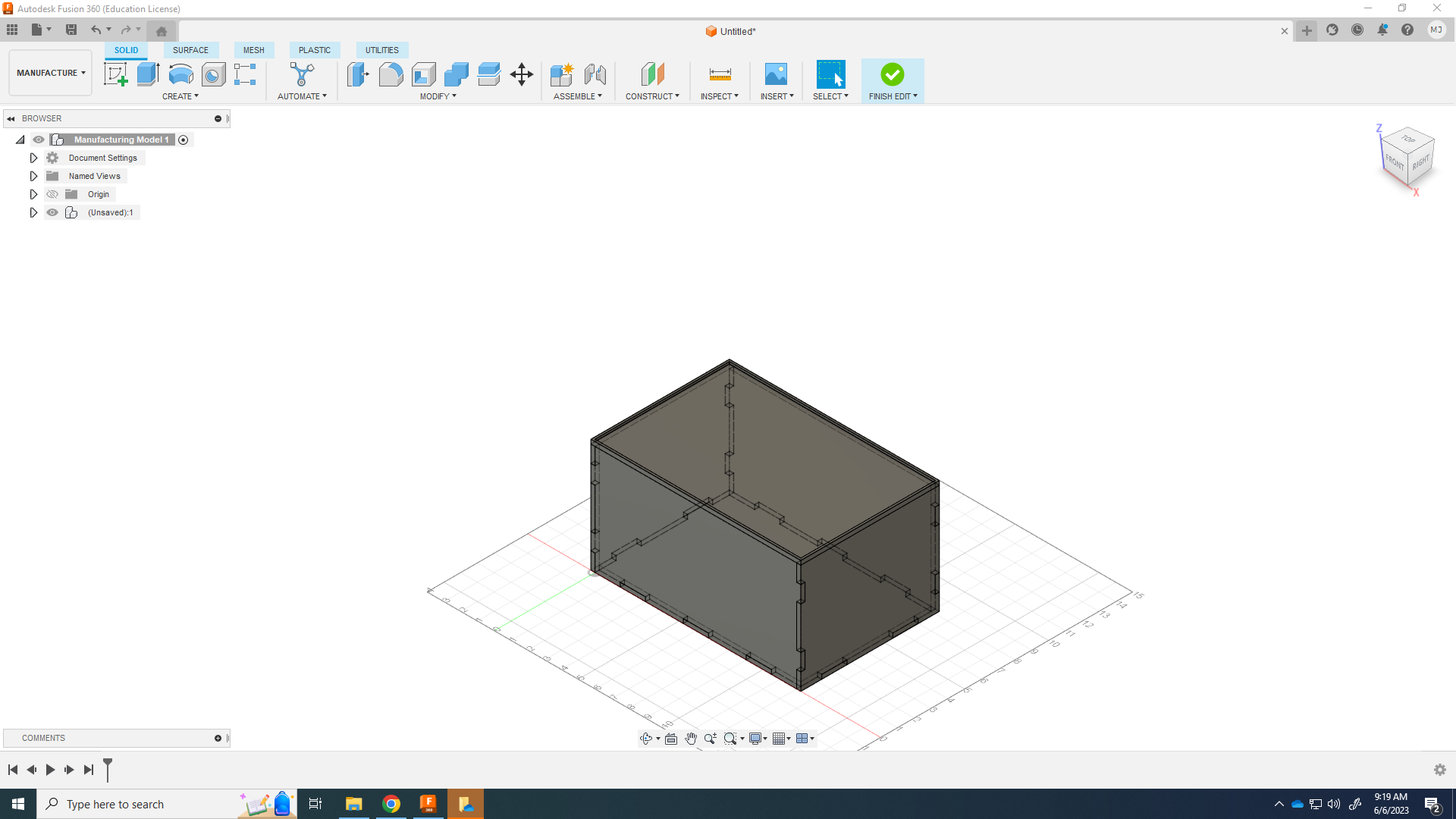Click the Combine tool icon
Screen dimensions: 1456x819
pyautogui.click(x=456, y=74)
